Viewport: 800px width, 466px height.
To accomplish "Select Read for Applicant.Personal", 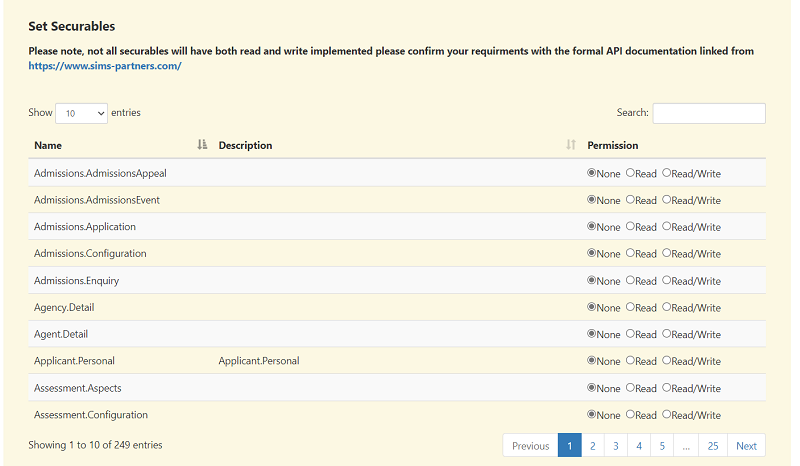I will pyautogui.click(x=631, y=361).
